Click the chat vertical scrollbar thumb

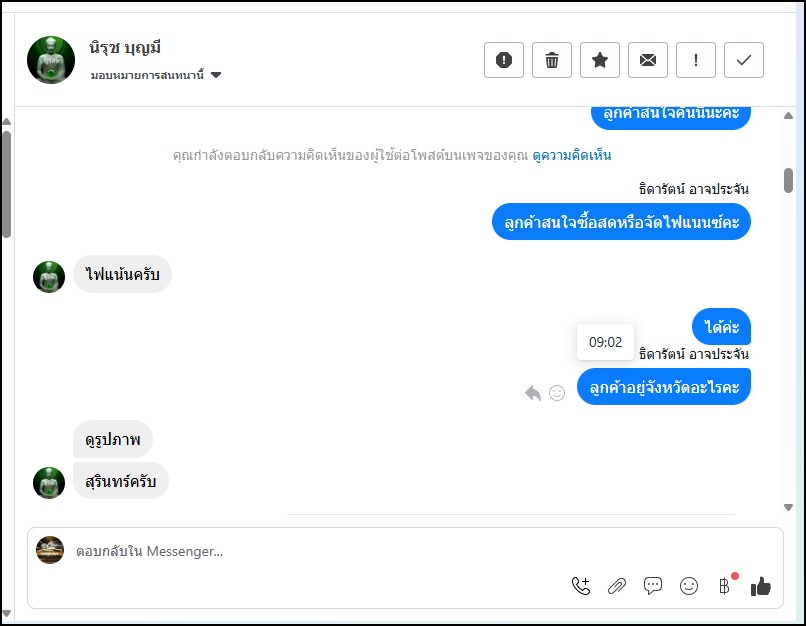[788, 180]
